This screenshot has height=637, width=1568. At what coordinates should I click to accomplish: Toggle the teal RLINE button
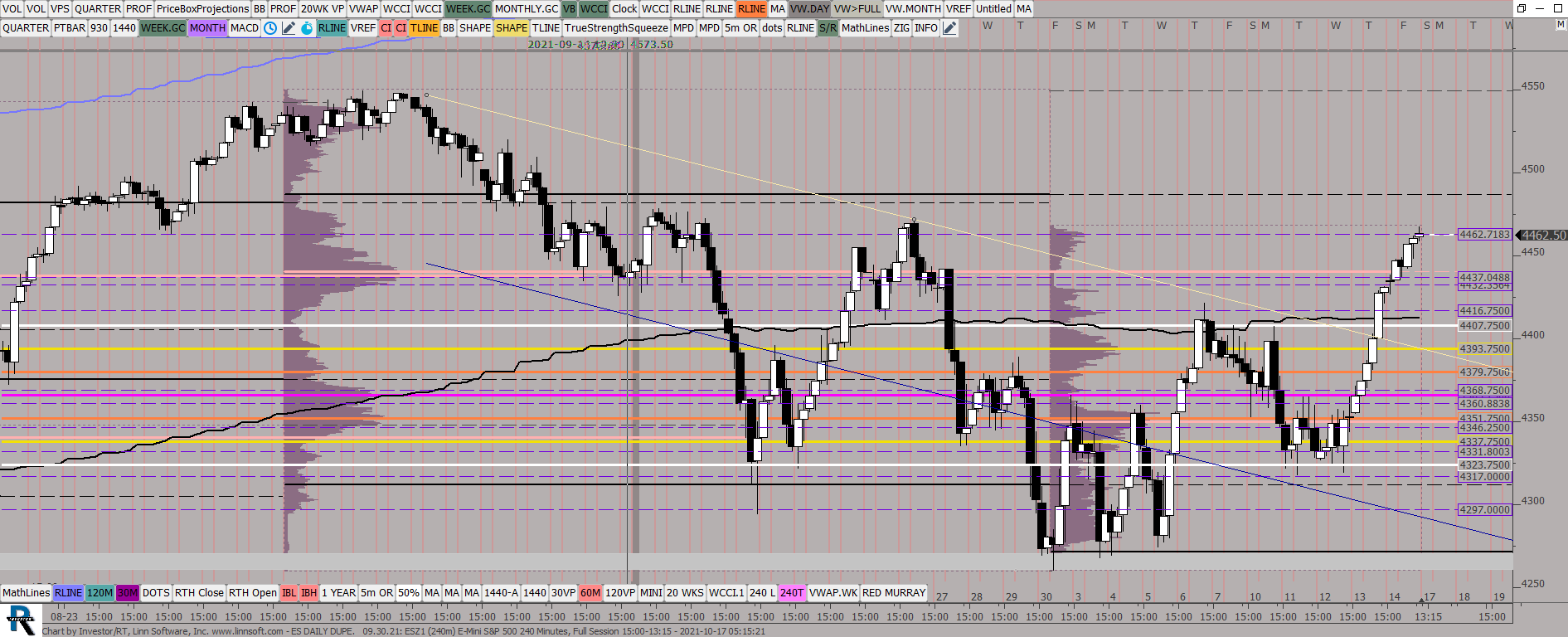click(332, 28)
